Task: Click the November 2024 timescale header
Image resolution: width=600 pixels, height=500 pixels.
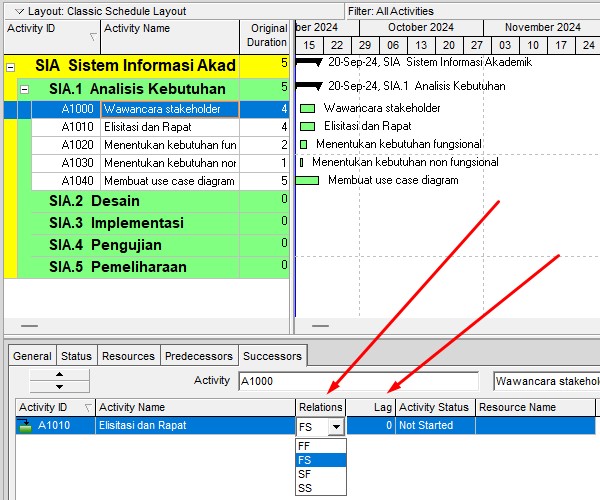Action: point(542,28)
